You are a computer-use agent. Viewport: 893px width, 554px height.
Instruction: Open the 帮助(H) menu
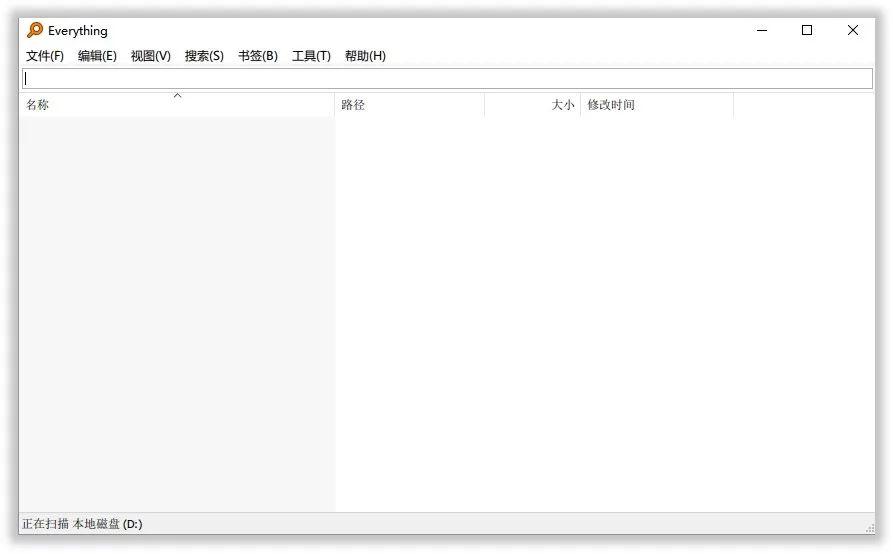click(365, 56)
